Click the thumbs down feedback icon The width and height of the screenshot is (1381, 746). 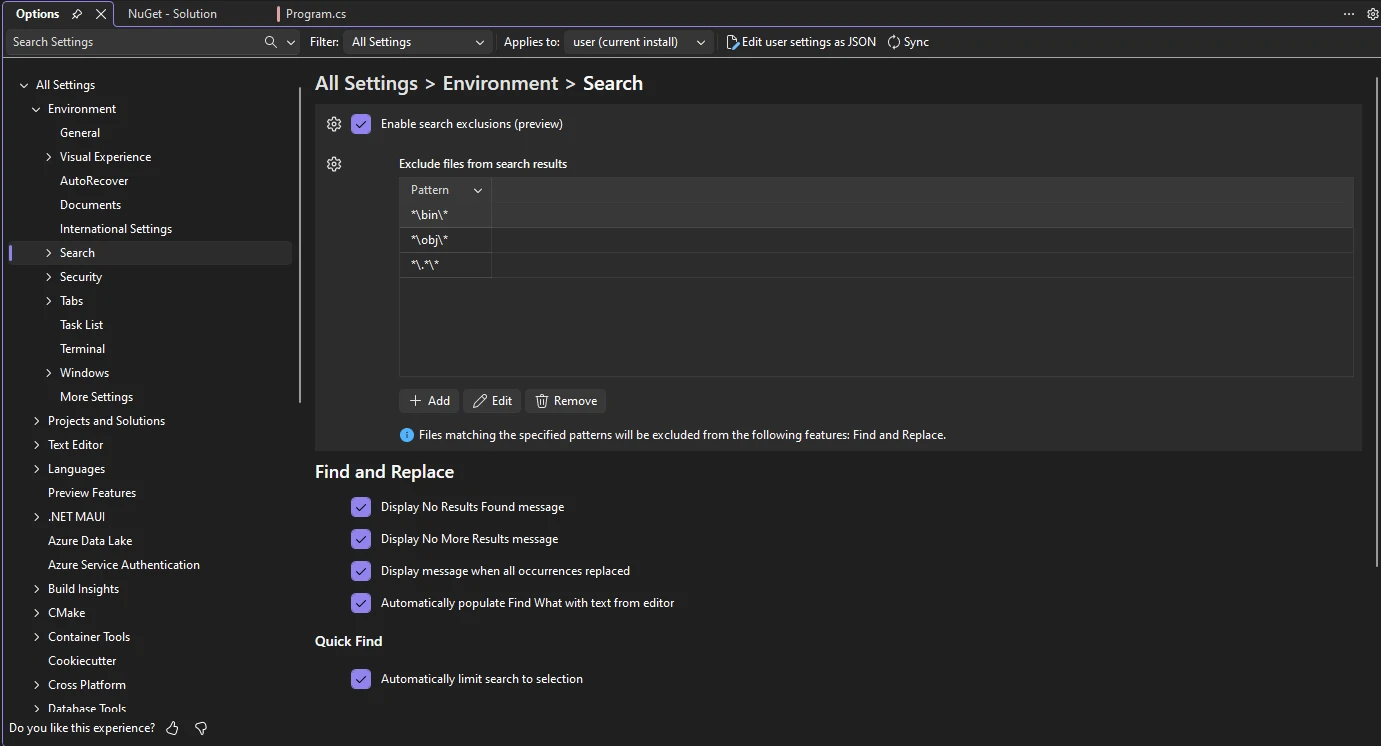click(201, 728)
